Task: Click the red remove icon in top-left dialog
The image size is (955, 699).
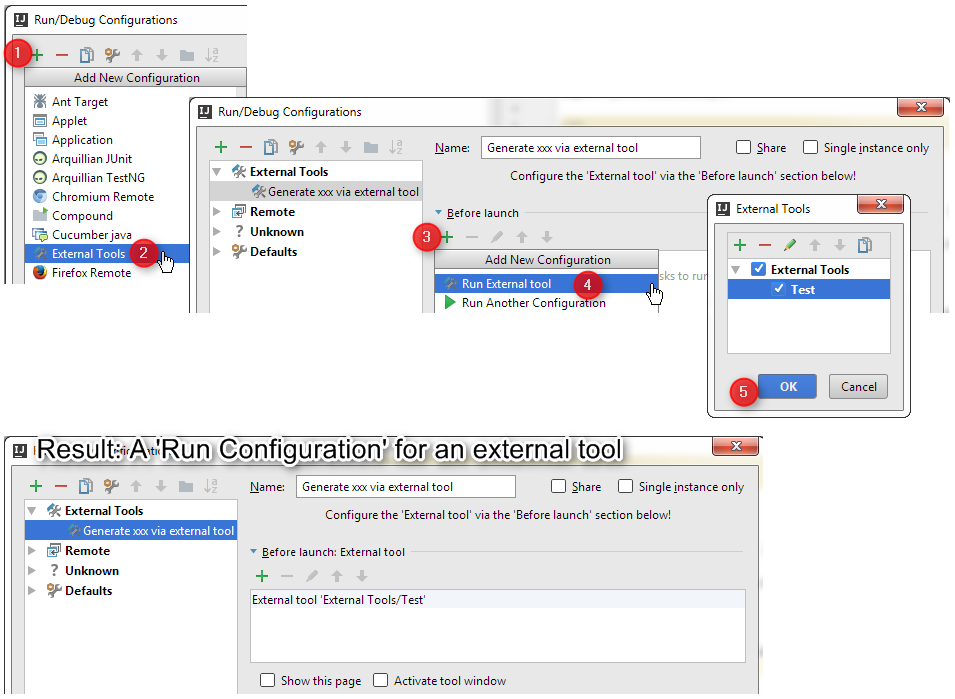Action: (x=62, y=55)
